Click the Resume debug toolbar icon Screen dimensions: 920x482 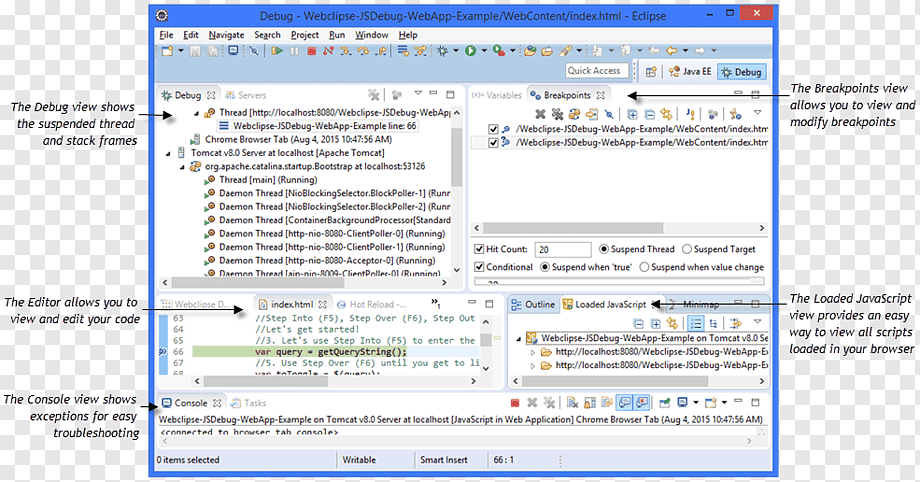pos(277,51)
